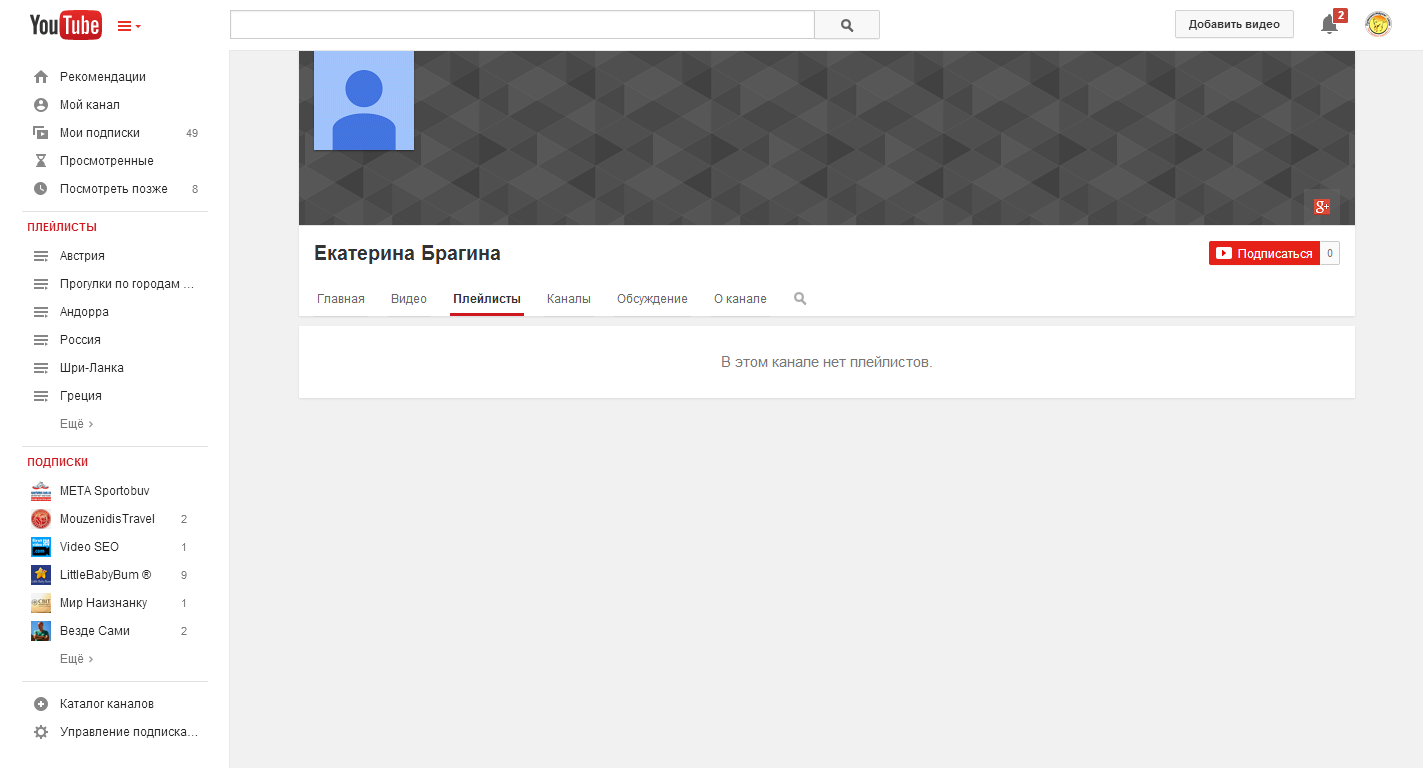The image size is (1423, 768).
Task: Open the ПЛЕЙЛИСТЫ section heading
Action: (x=62, y=227)
